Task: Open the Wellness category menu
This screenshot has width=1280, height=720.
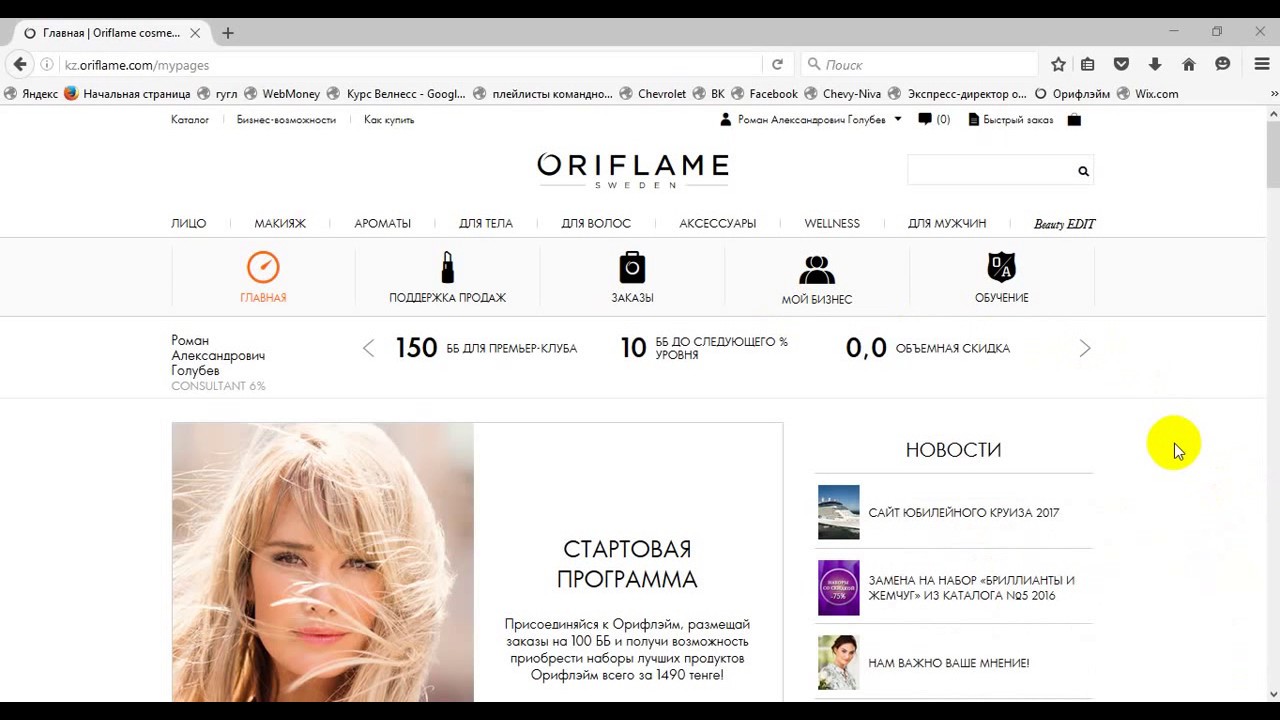Action: point(832,224)
